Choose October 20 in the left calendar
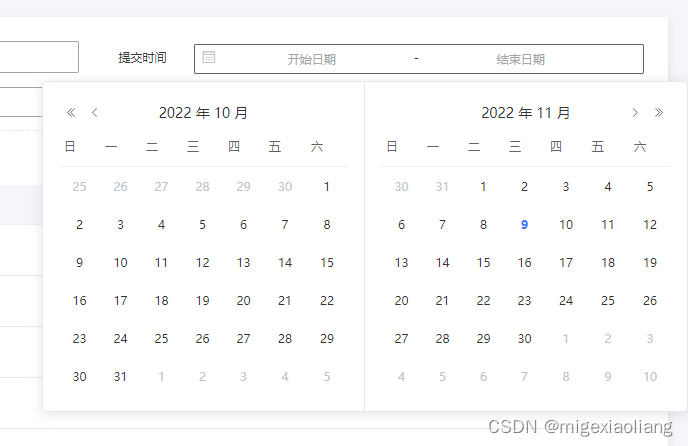688x446 pixels. click(x=244, y=301)
